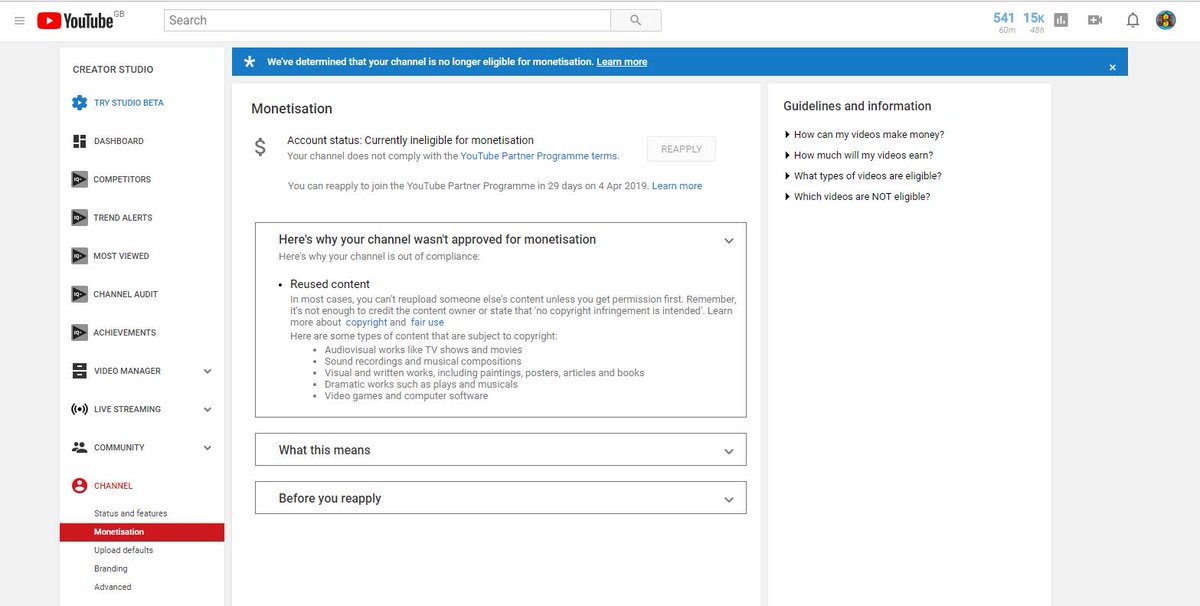Expand How much will my videos earn
Screen dimensions: 1200x606
pyautogui.click(x=860, y=155)
